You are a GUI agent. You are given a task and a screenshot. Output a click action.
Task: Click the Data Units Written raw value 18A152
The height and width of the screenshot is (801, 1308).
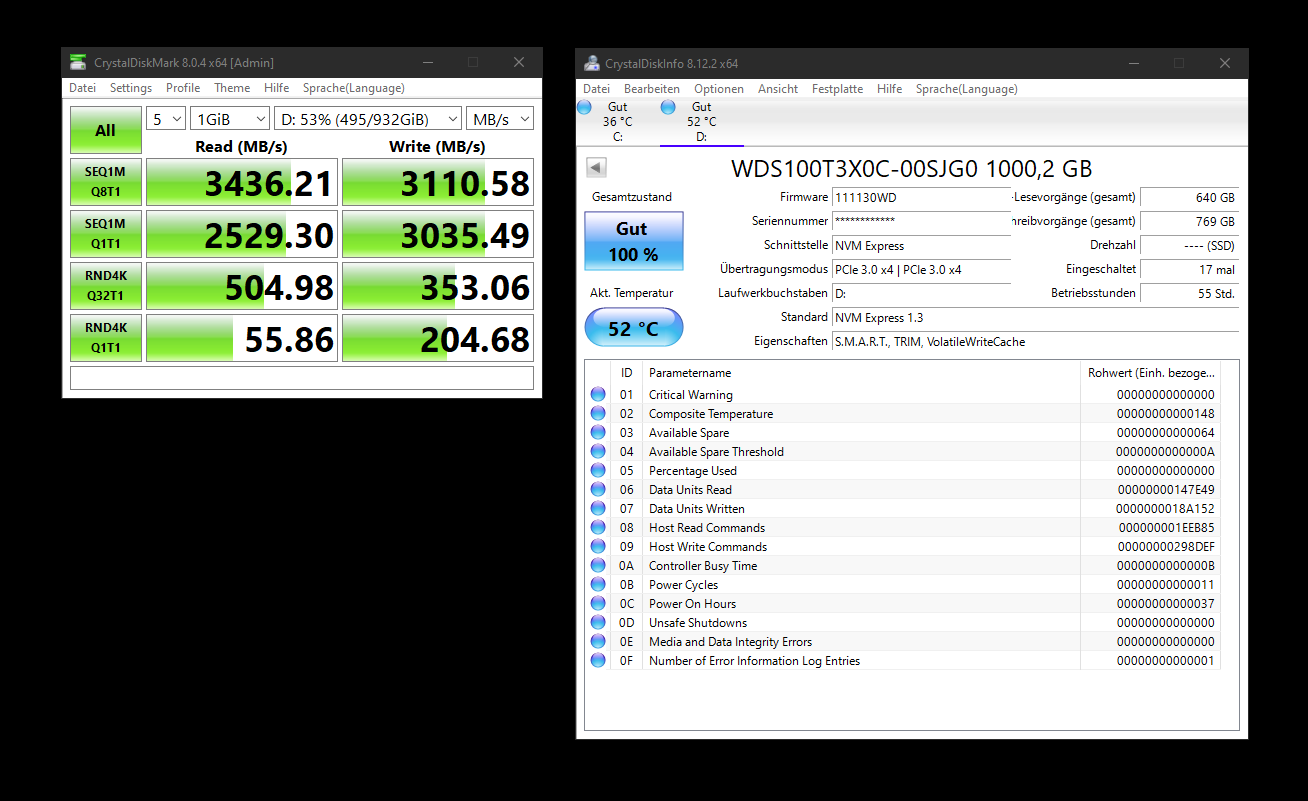(1165, 508)
